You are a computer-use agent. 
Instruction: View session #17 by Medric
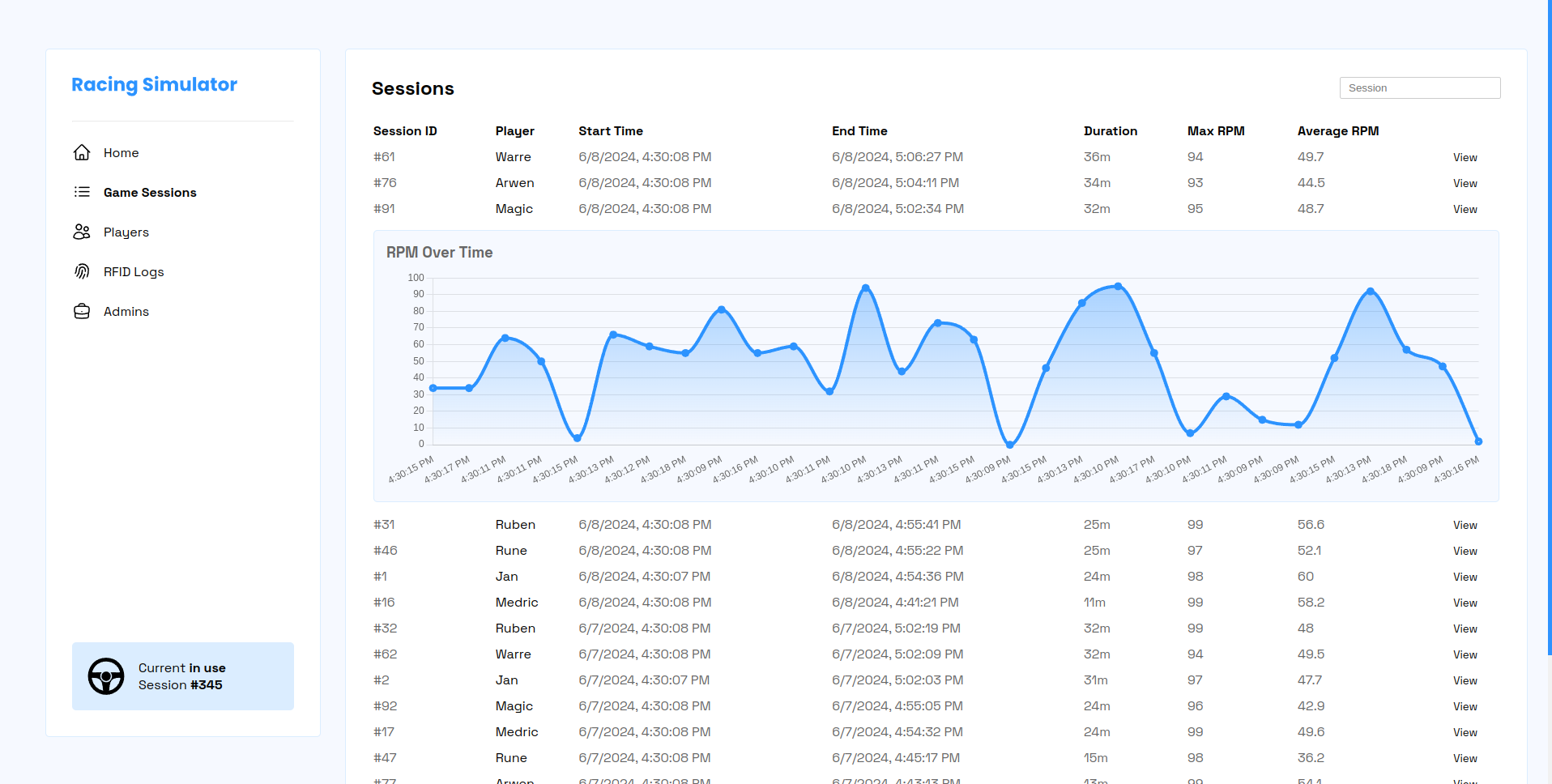point(1465,732)
